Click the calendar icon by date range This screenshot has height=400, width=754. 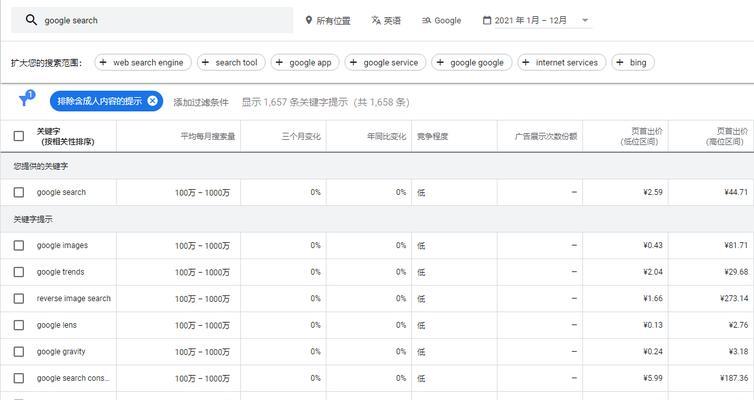click(x=487, y=20)
